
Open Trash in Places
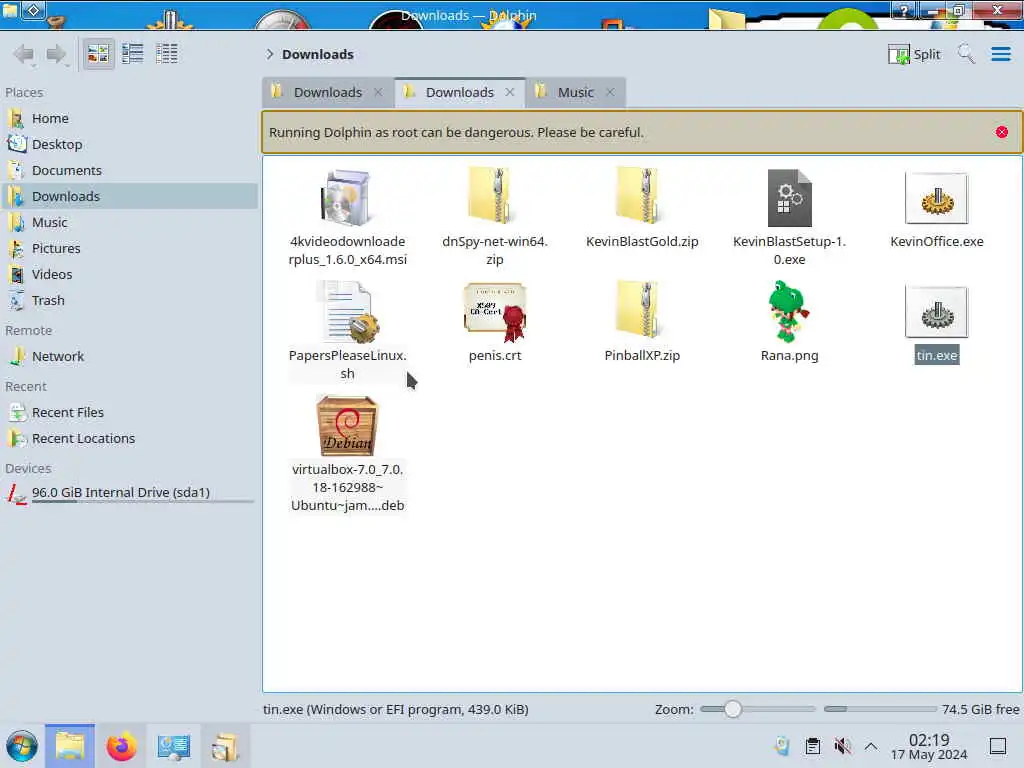129,301
